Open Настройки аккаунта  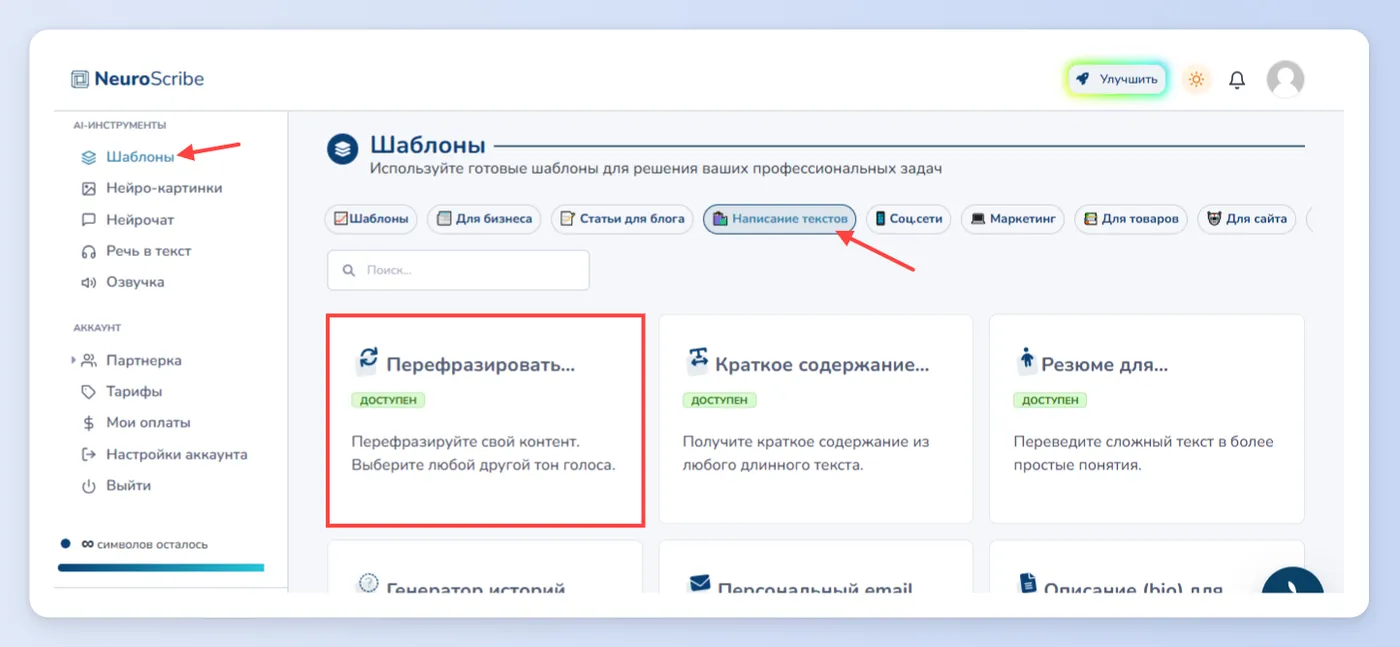163,454
